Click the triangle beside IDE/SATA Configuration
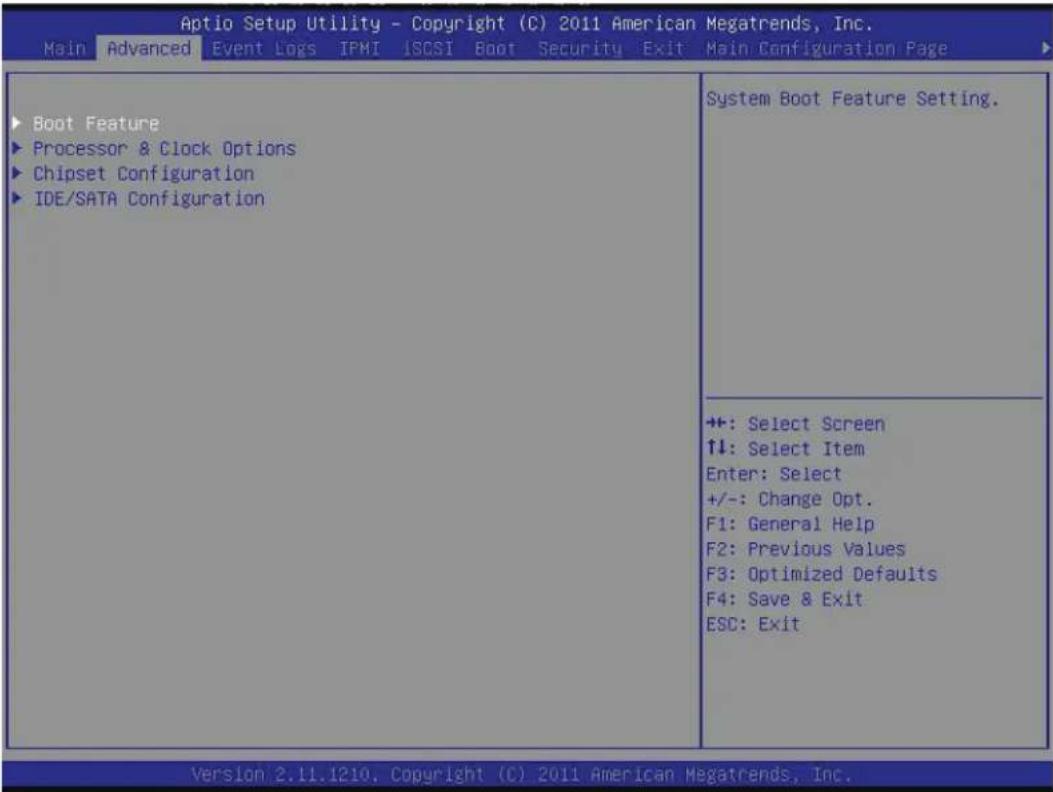Viewport: 1053px width, 792px height. [18, 198]
